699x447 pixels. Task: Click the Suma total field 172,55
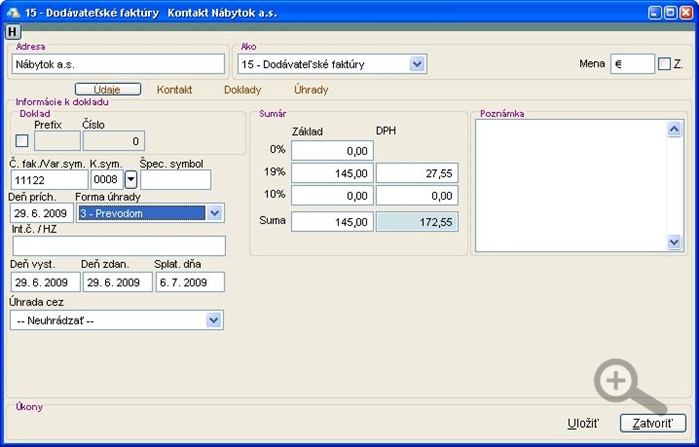[417, 222]
